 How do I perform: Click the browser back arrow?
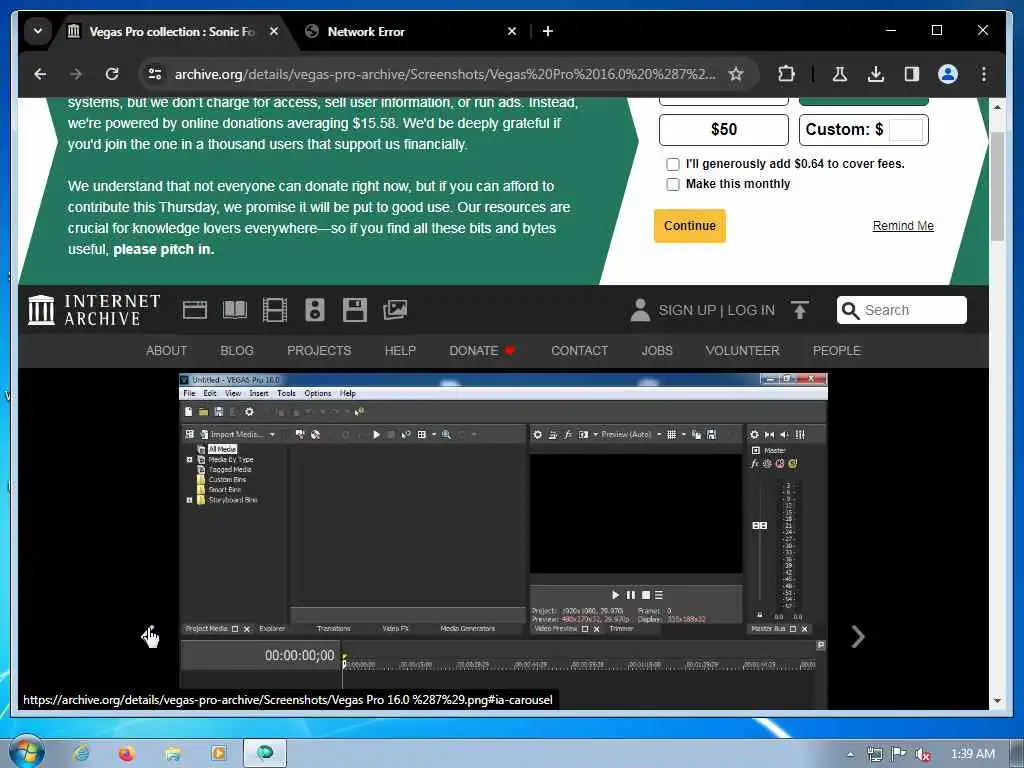click(x=40, y=74)
